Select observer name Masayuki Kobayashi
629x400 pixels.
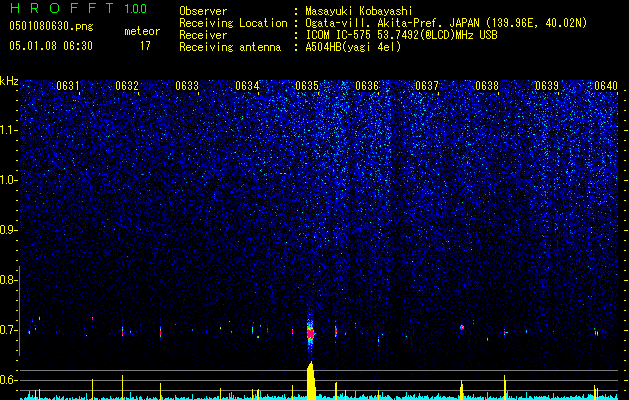(x=359, y=11)
